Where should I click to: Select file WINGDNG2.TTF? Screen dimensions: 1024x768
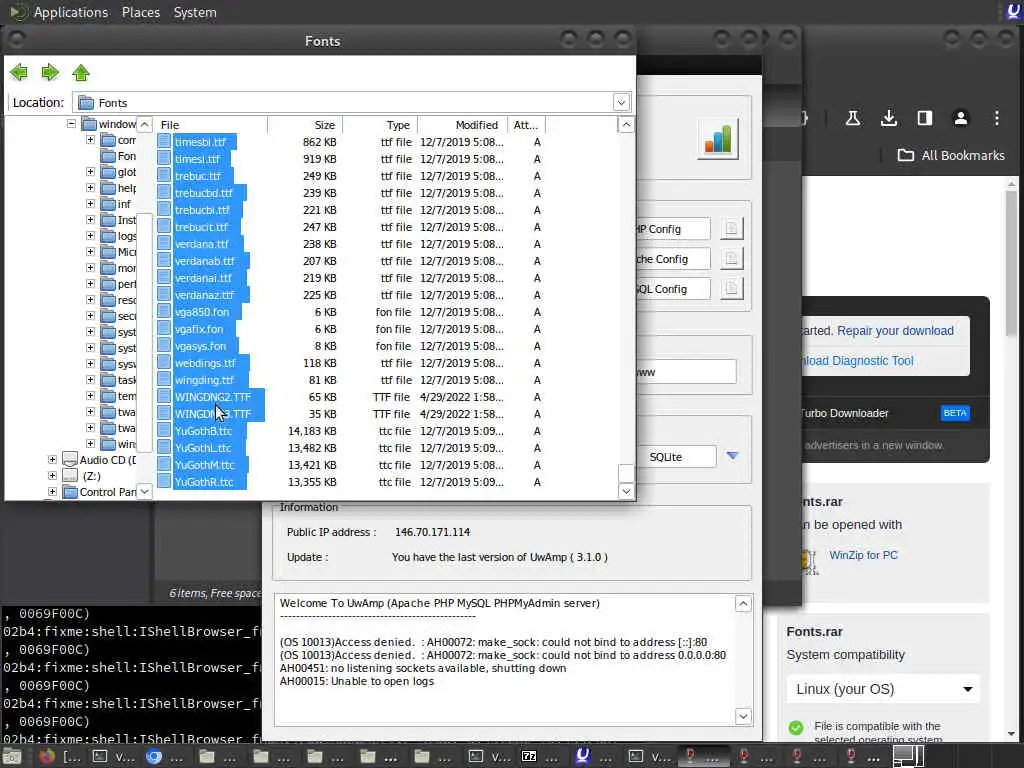pyautogui.click(x=213, y=396)
